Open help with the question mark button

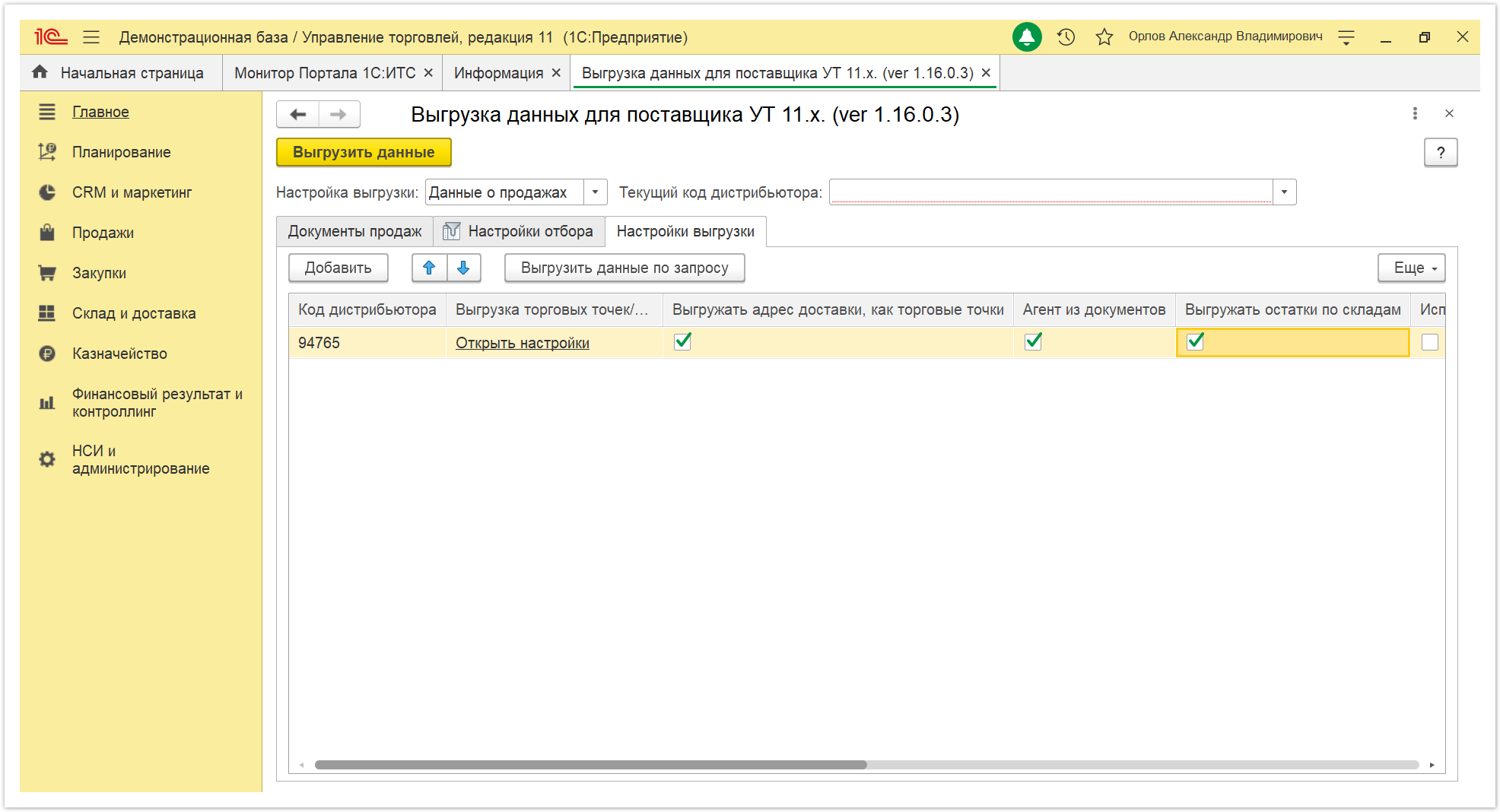pyautogui.click(x=1441, y=152)
